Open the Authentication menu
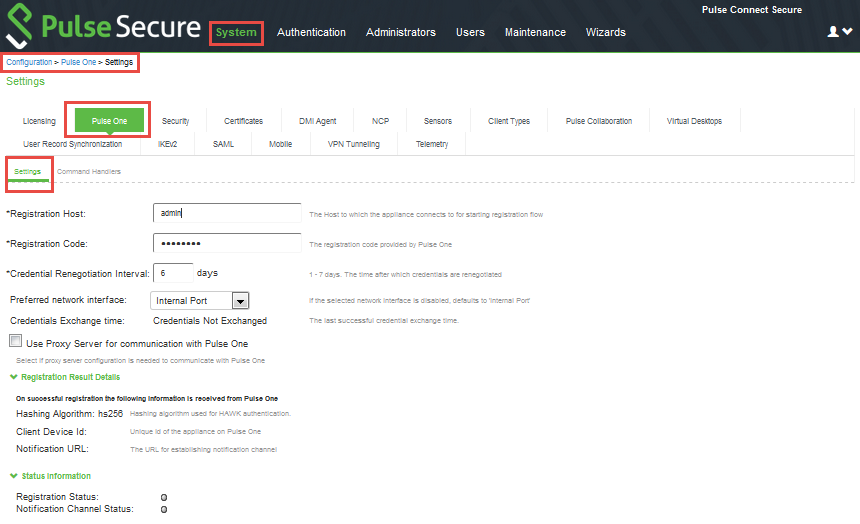The width and height of the screenshot is (860, 524). pos(311,32)
